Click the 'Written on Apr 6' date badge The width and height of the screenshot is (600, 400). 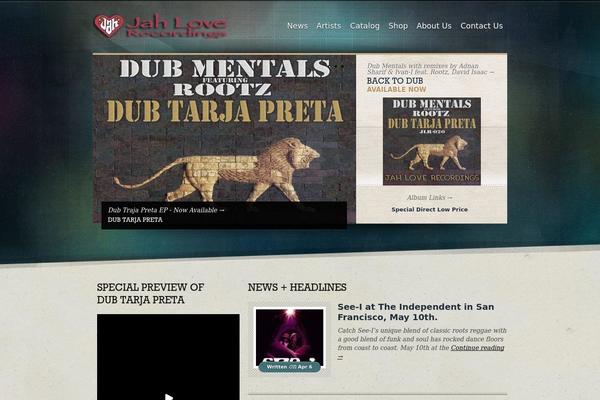click(290, 367)
